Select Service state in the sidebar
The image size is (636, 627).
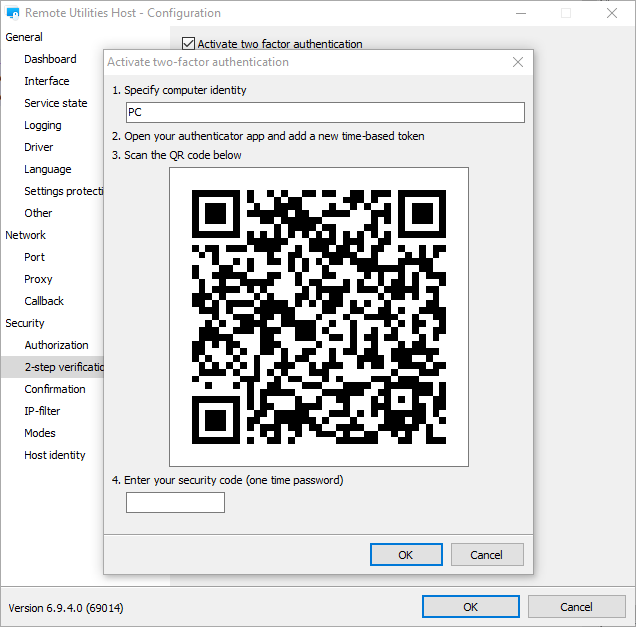click(x=56, y=103)
